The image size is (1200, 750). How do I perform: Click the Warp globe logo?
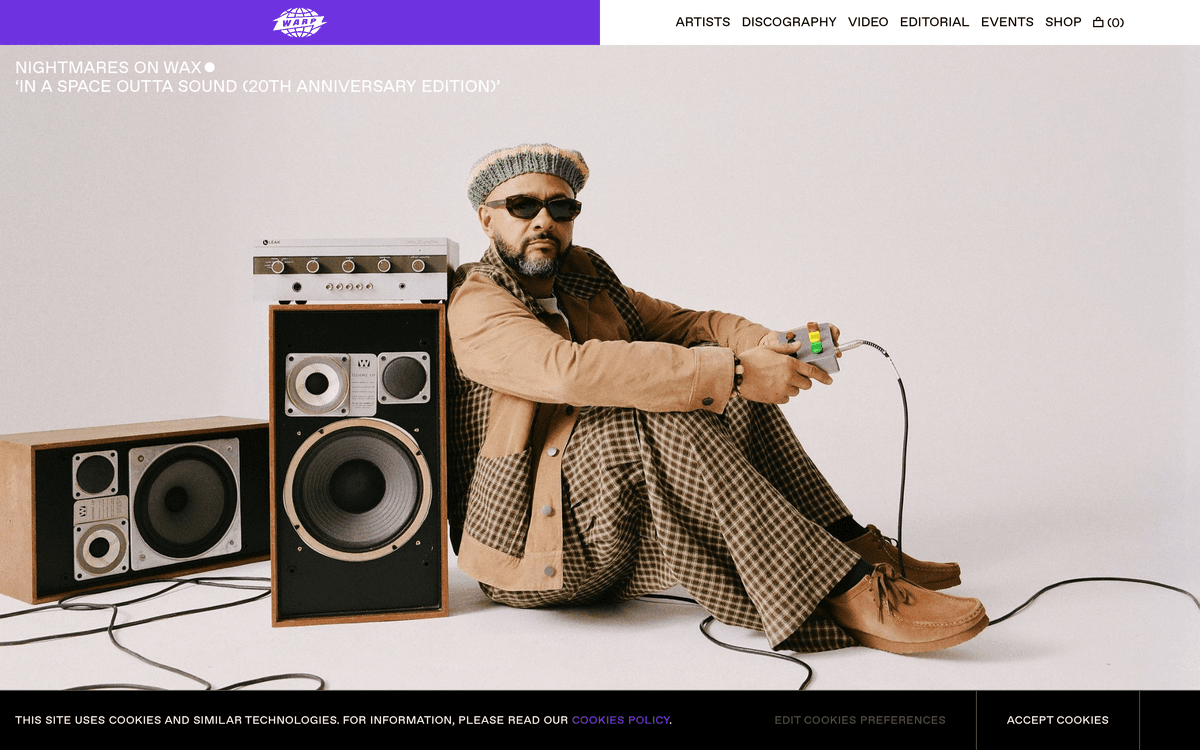(300, 22)
